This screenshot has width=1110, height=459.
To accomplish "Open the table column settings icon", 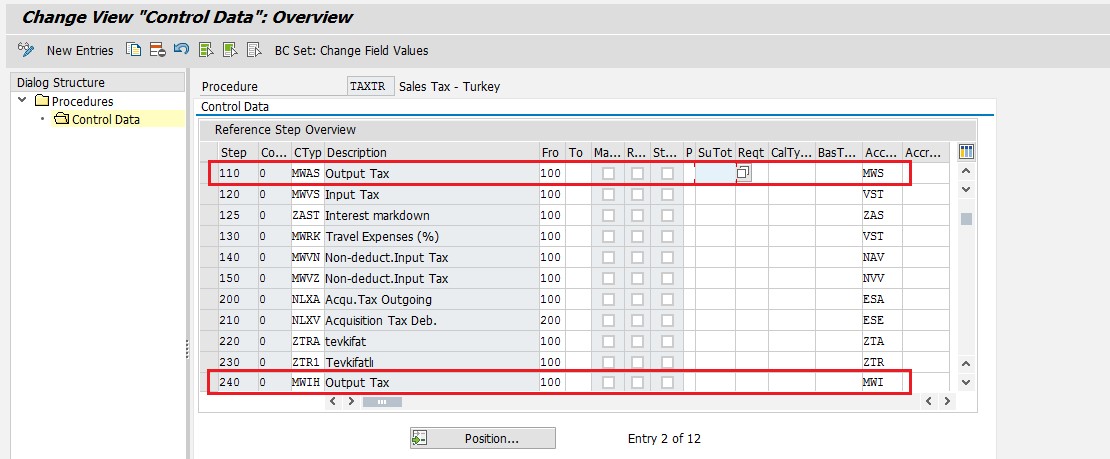I will pos(966,152).
